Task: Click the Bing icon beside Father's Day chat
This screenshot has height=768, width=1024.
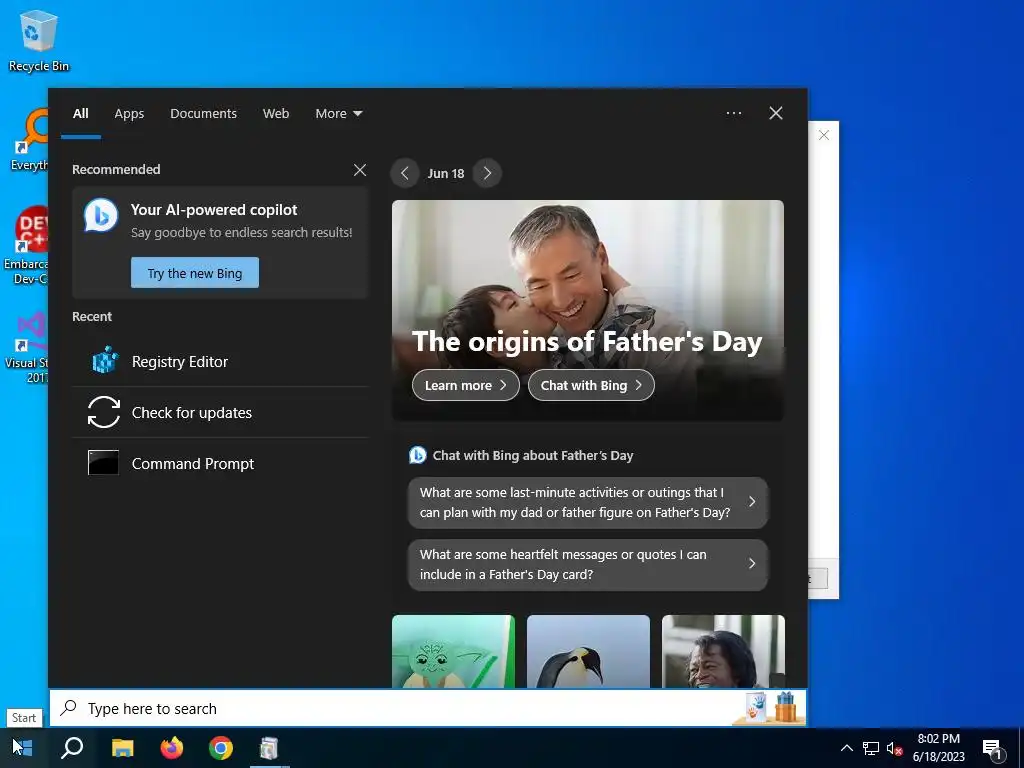Action: [x=417, y=455]
